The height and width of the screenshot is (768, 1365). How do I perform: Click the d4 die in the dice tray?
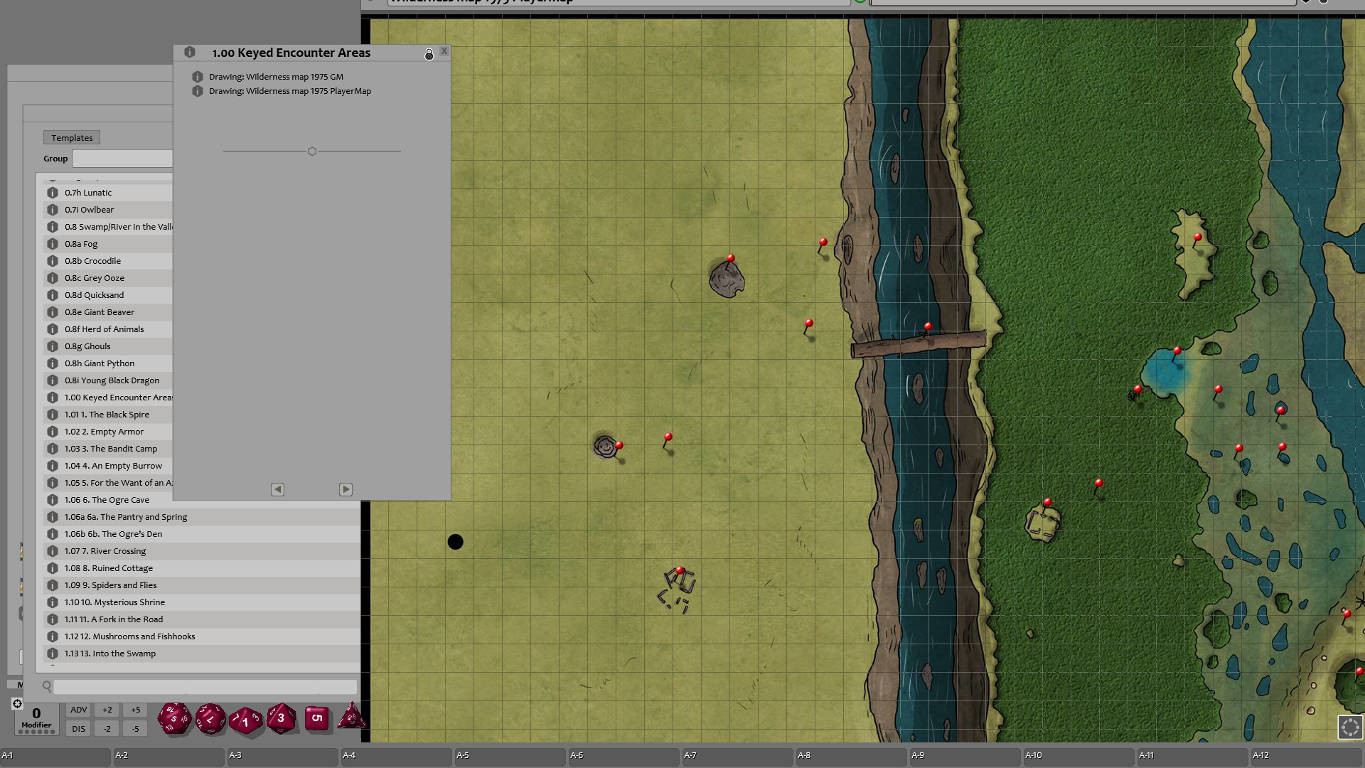coord(352,718)
